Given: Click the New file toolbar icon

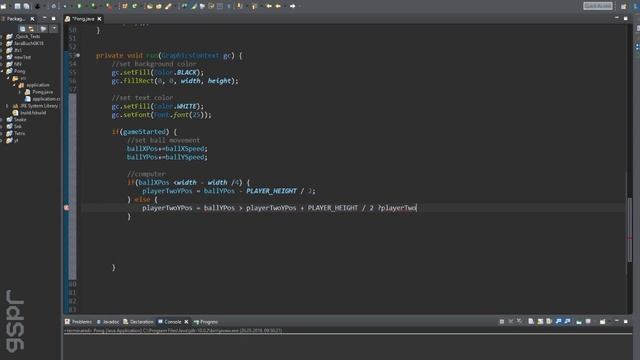Looking at the screenshot, I should (x=4, y=6).
